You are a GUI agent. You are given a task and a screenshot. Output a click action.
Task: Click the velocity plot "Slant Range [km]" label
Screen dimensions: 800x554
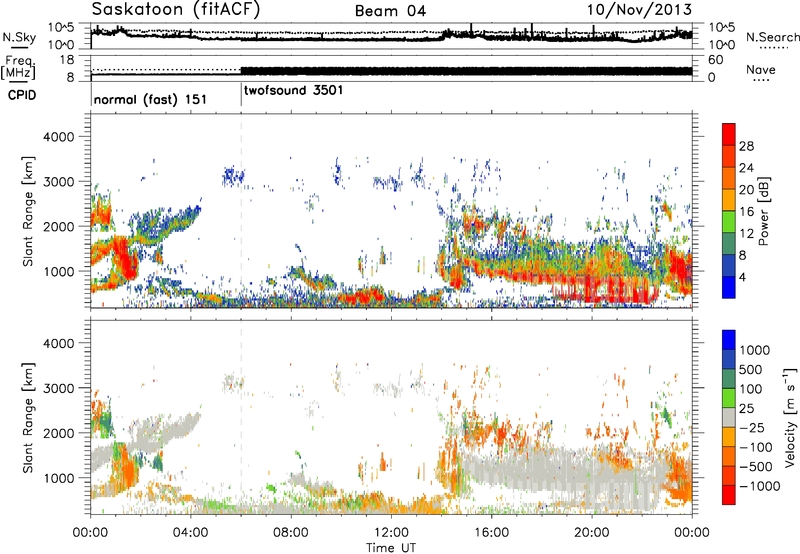click(x=28, y=418)
